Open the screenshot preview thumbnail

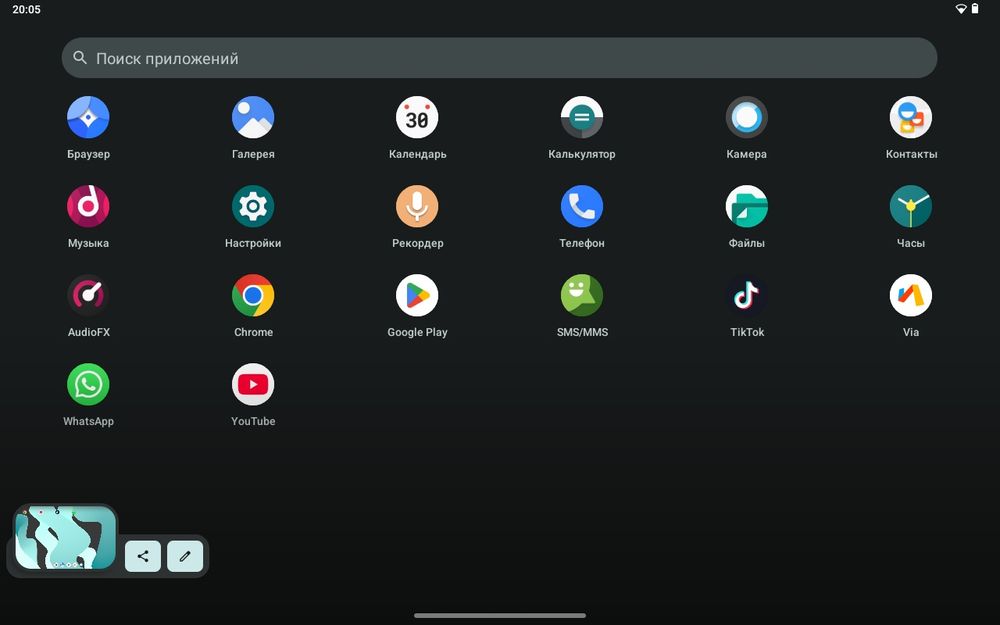tap(65, 537)
